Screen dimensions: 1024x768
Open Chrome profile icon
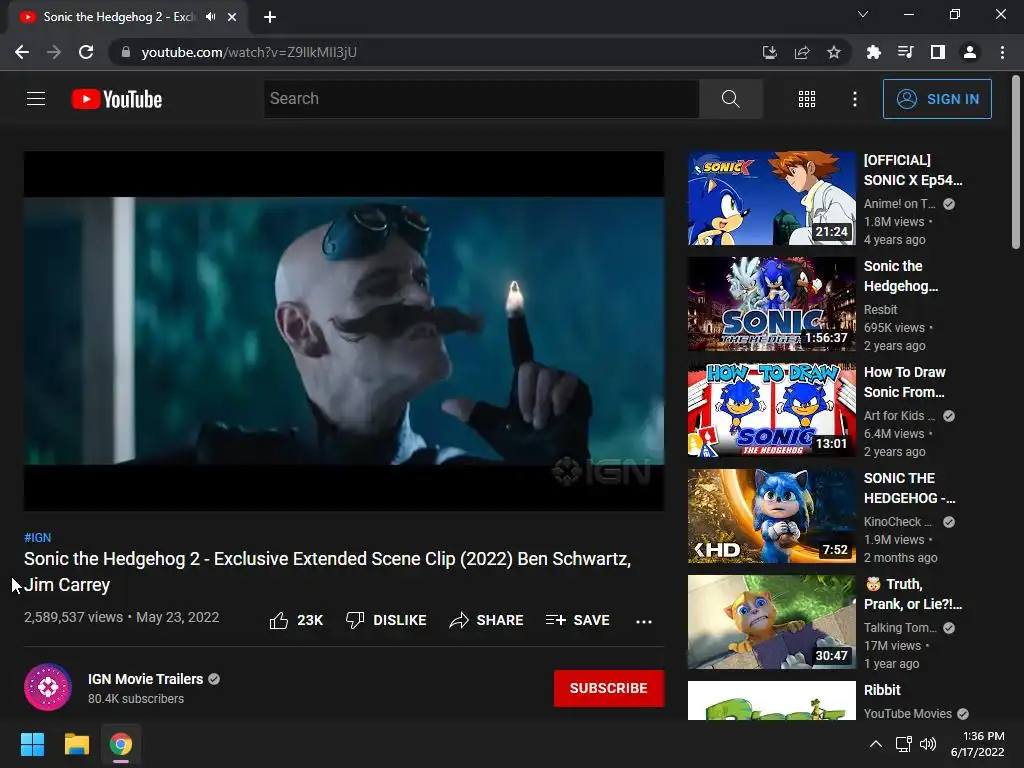click(x=970, y=52)
